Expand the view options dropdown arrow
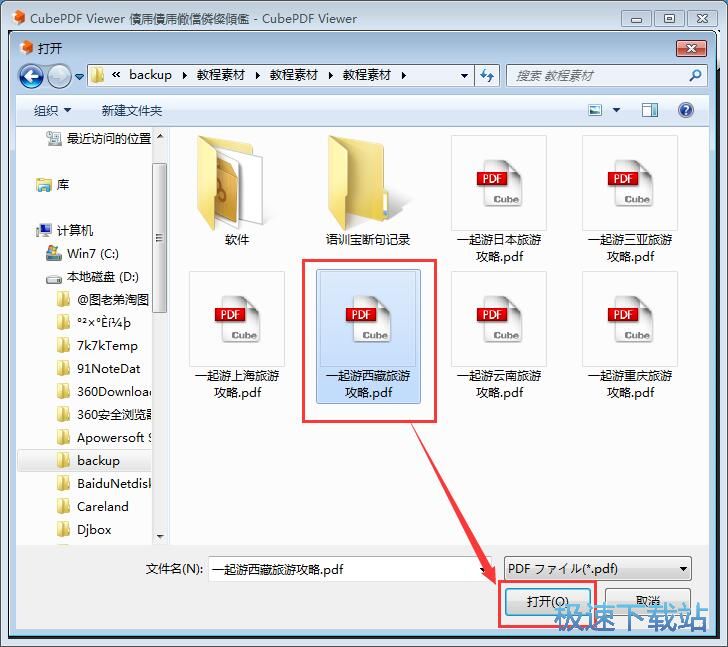The image size is (728, 647). coord(616,110)
